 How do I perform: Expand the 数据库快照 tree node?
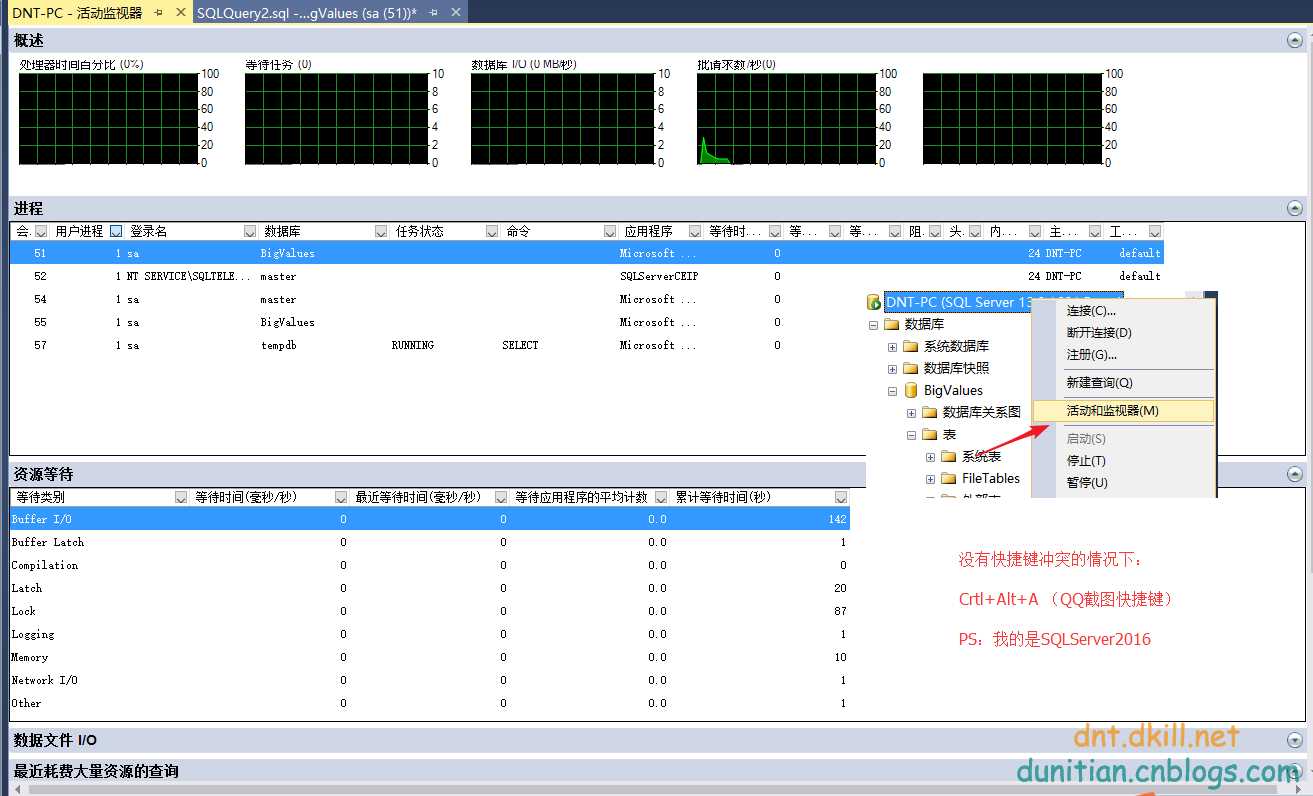[x=893, y=368]
